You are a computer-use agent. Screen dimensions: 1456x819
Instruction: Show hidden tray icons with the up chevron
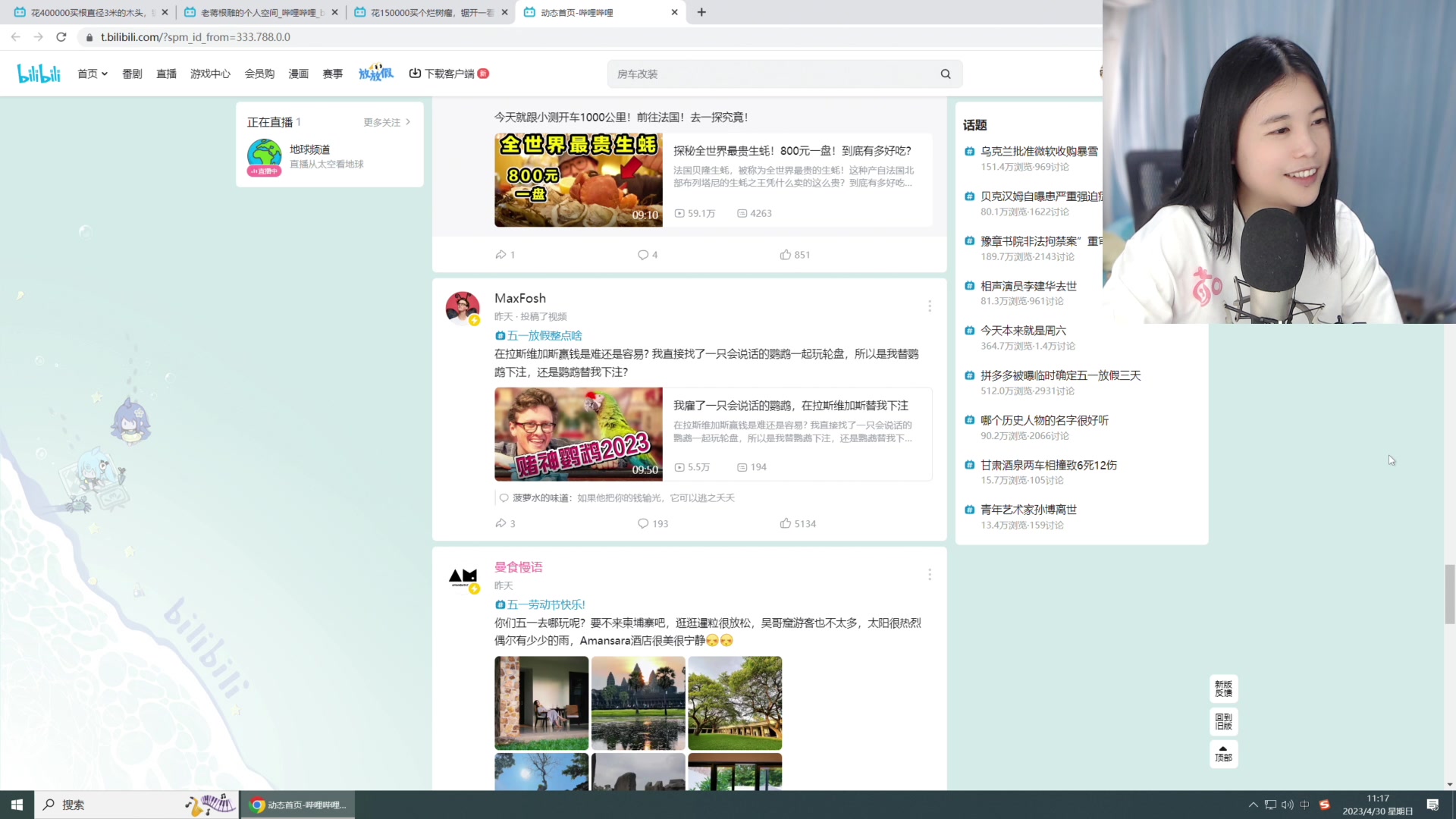coord(1253,805)
